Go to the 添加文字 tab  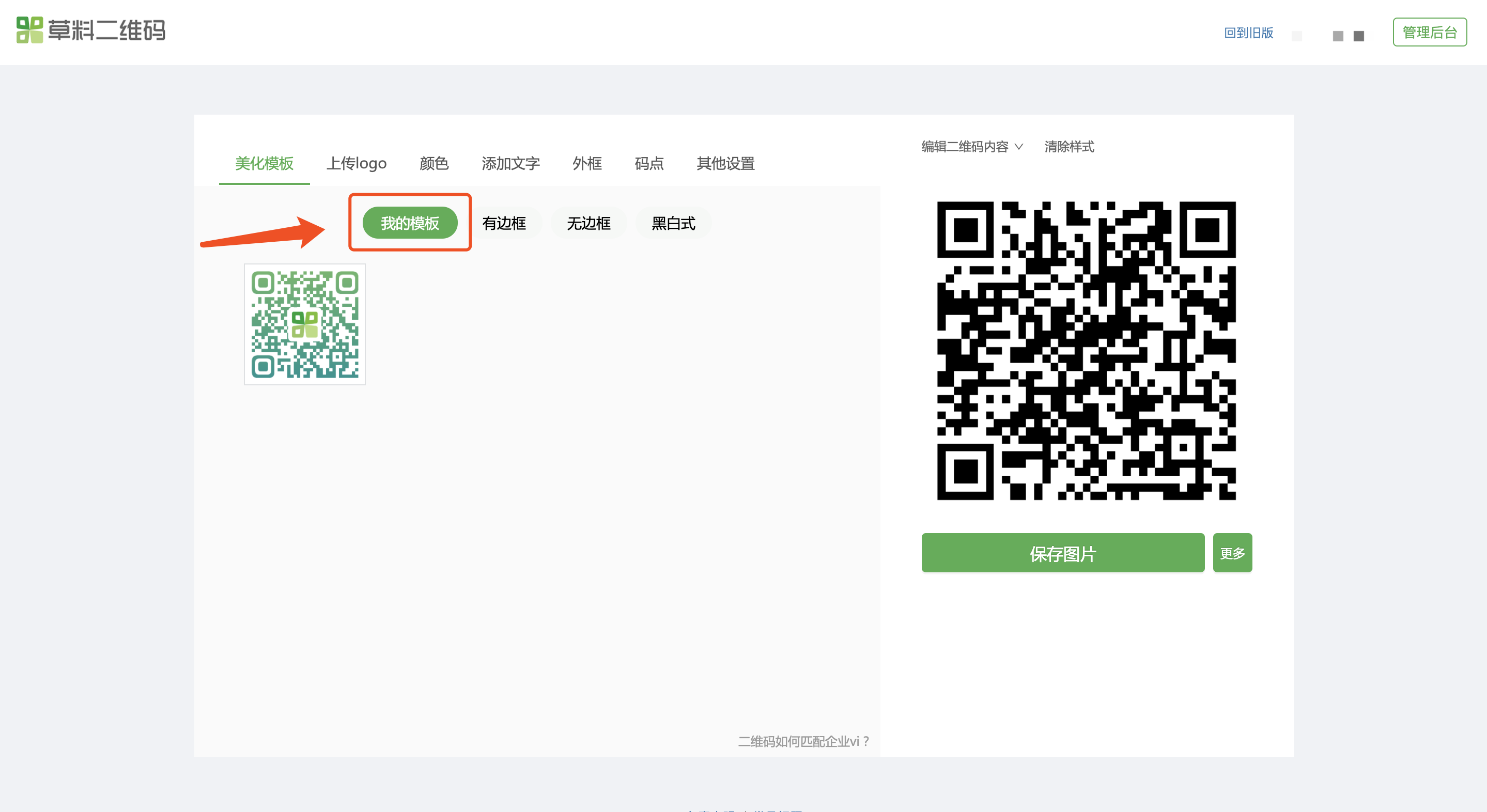pos(510,163)
